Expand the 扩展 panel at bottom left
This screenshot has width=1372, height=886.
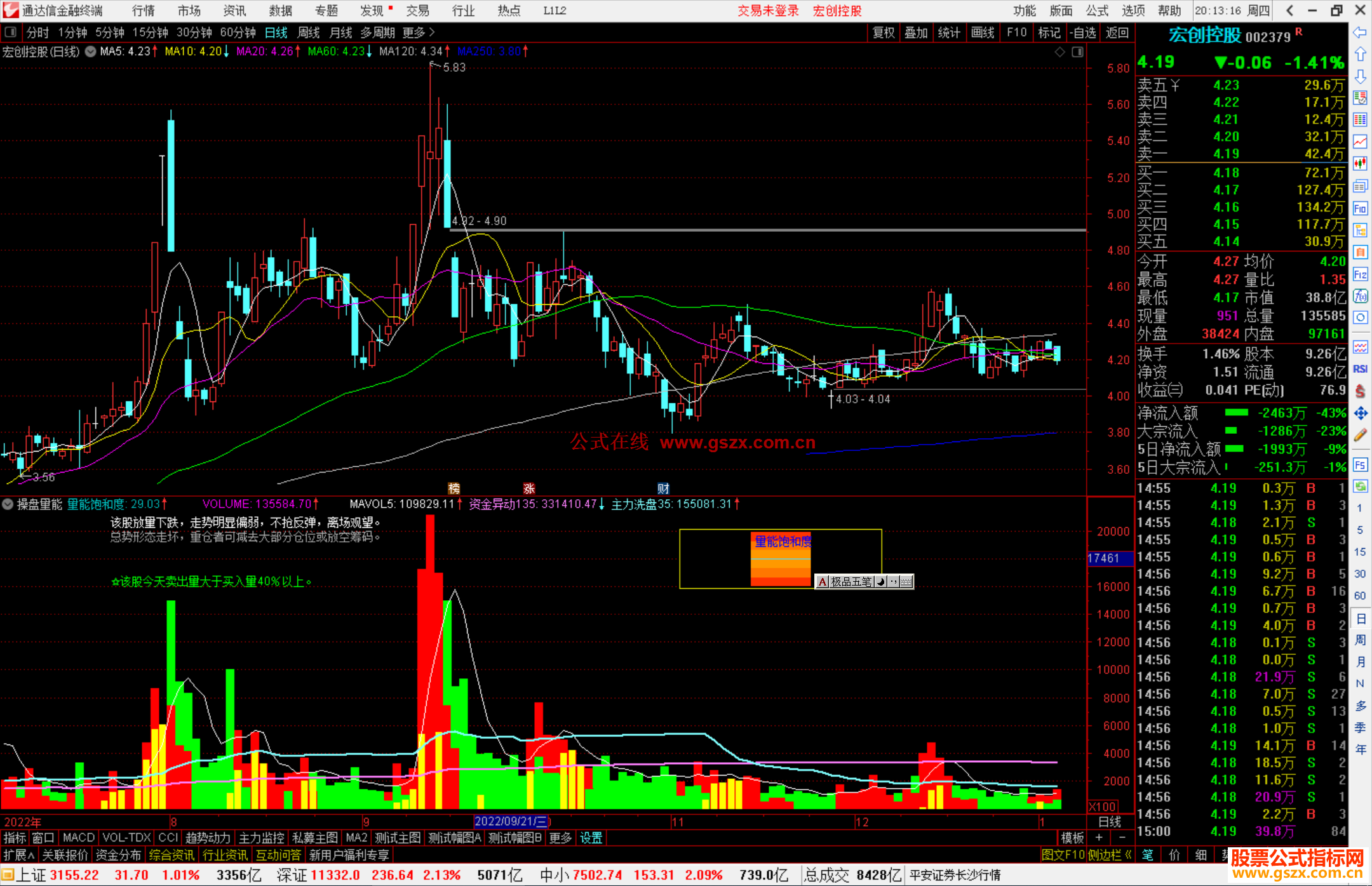pyautogui.click(x=19, y=855)
